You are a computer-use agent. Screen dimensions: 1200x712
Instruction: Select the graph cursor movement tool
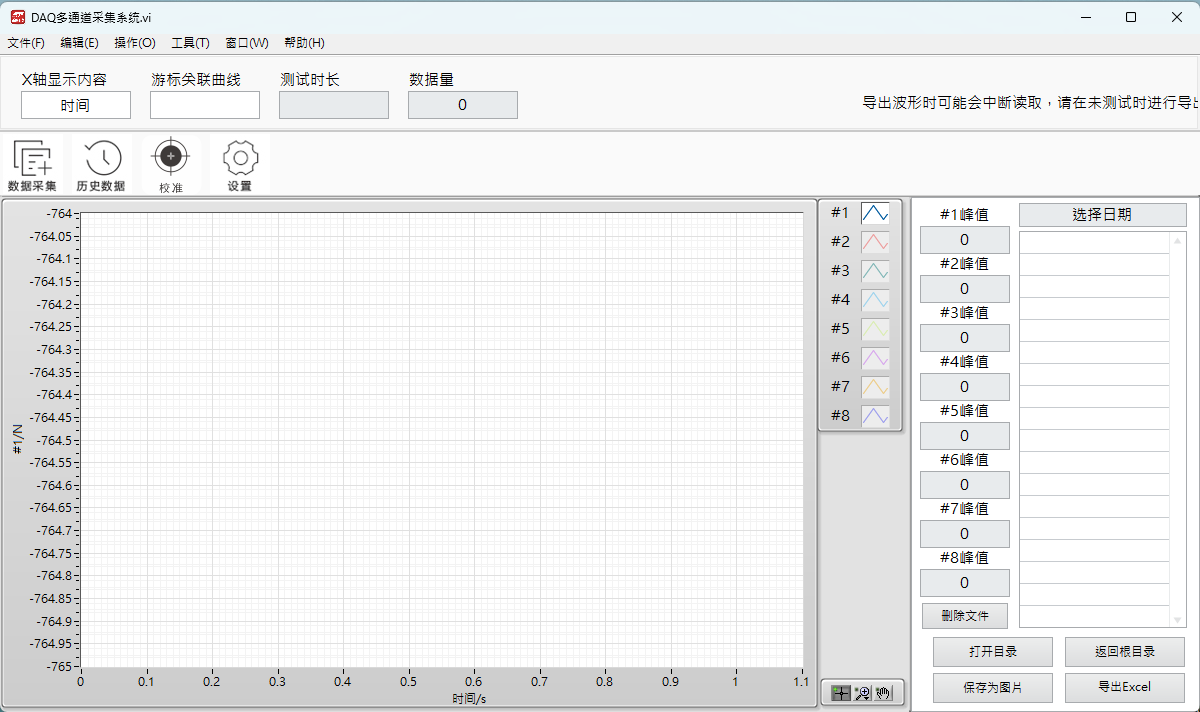click(x=841, y=692)
